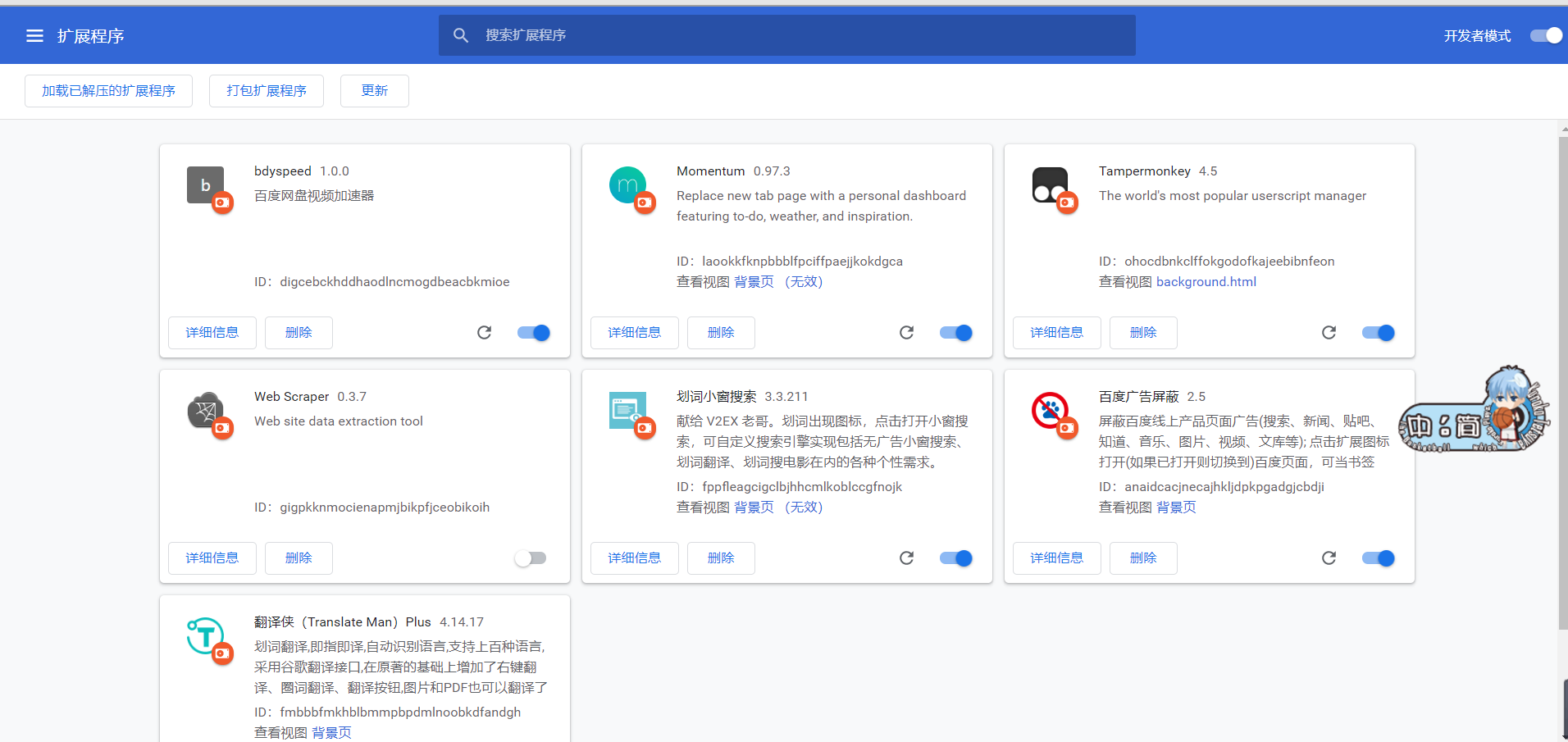The width and height of the screenshot is (1568, 742).
Task: Disable the Tampermonkey extension
Action: pos(1379,332)
